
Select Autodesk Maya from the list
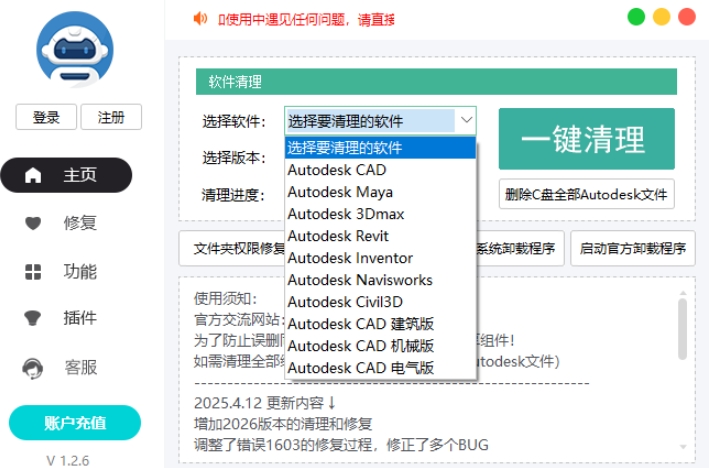coord(340,192)
